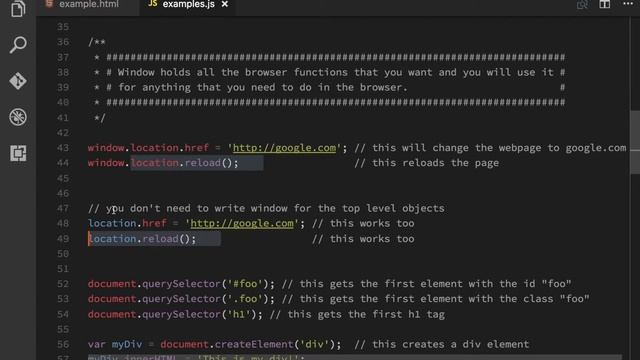Click the comment 'this reloads the page'
The height and width of the screenshot is (360, 640).
point(427,163)
